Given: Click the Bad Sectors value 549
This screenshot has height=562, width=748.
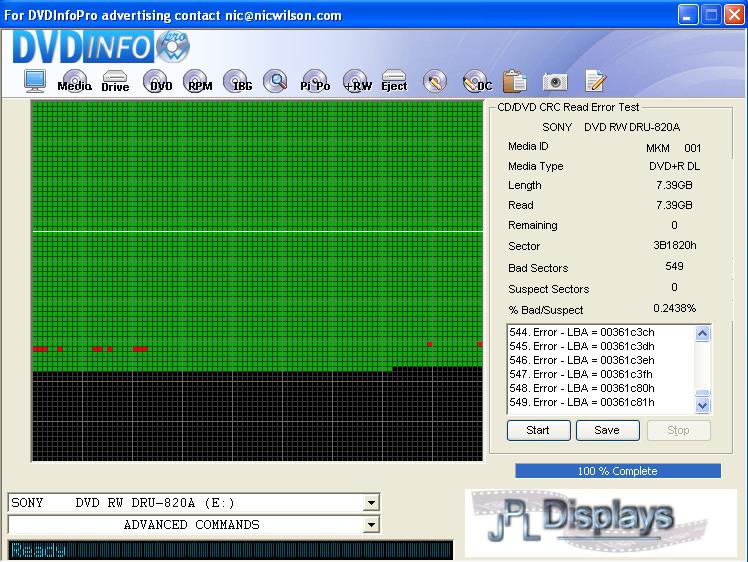Looking at the screenshot, I should pos(675,266).
